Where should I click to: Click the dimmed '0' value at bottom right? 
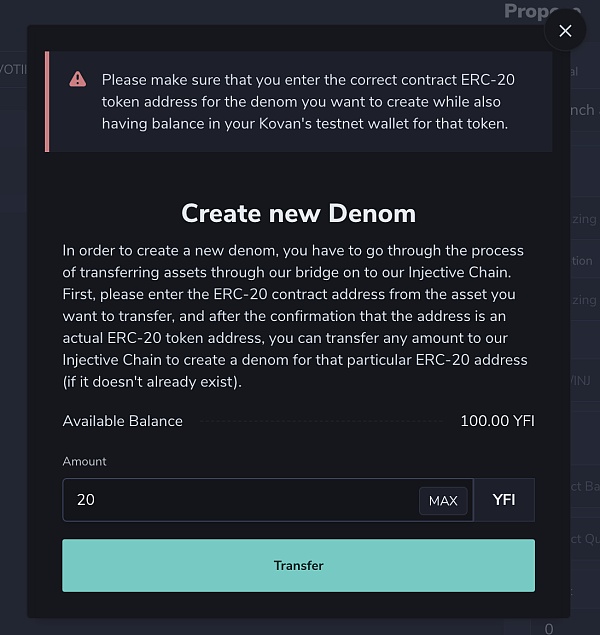(549, 628)
